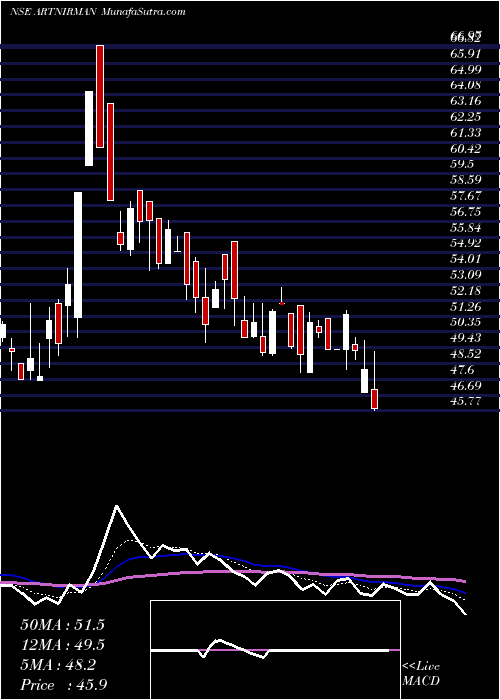Click the NSE ARTNIRMAN MunafaSutra.com title text

tap(97, 12)
